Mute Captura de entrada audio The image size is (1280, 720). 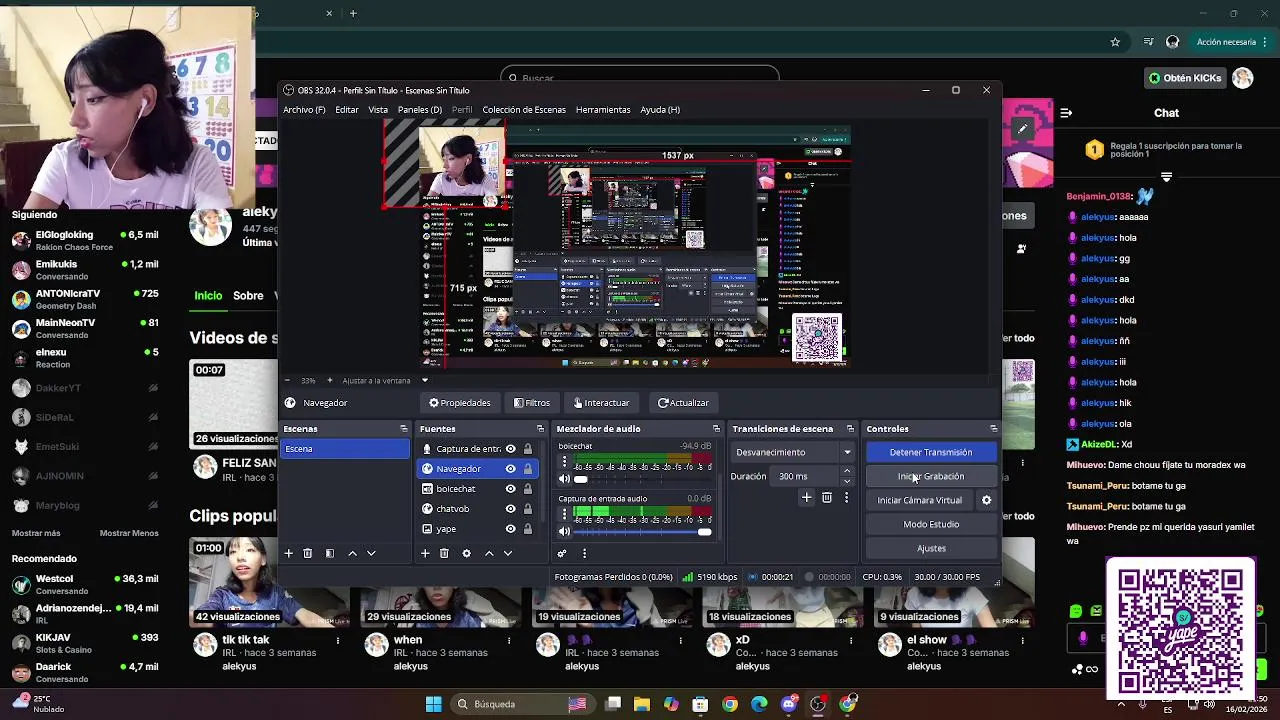click(x=564, y=531)
